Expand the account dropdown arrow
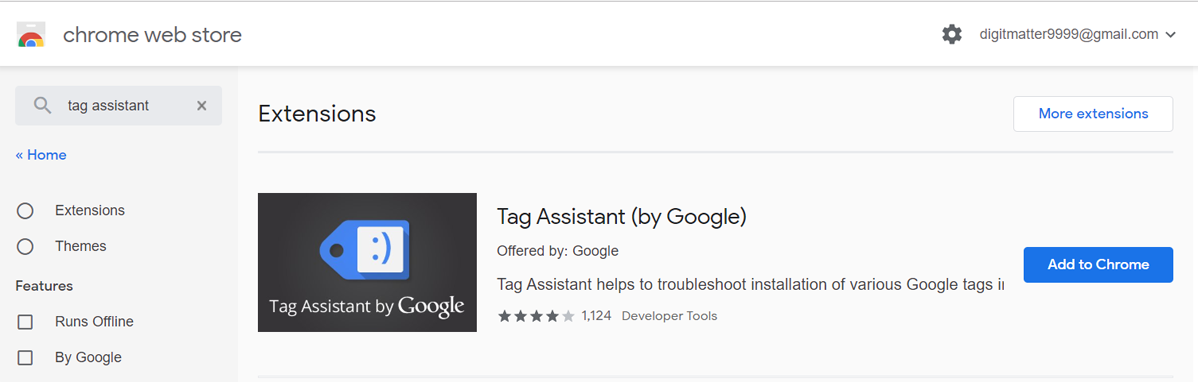This screenshot has width=1200, height=382. [x=1171, y=35]
